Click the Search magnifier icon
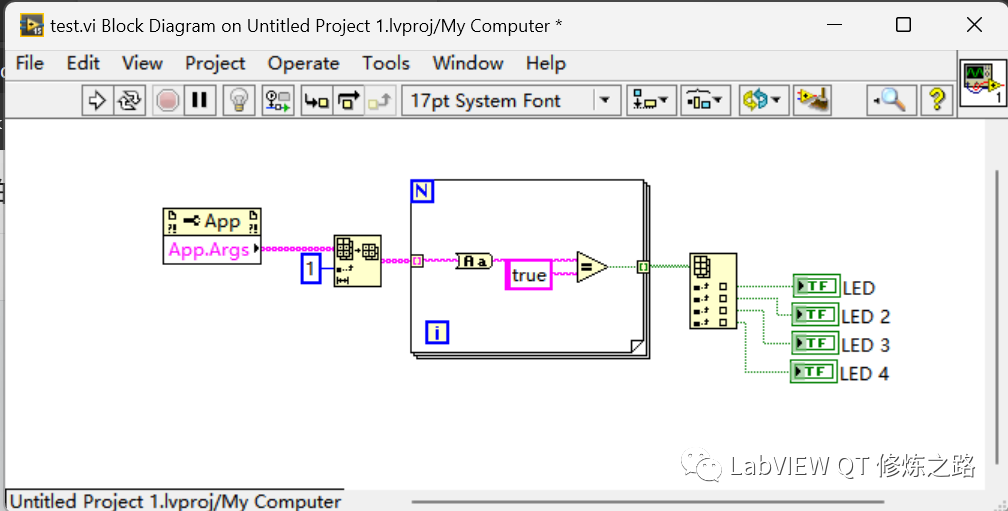1008x511 pixels. [891, 100]
